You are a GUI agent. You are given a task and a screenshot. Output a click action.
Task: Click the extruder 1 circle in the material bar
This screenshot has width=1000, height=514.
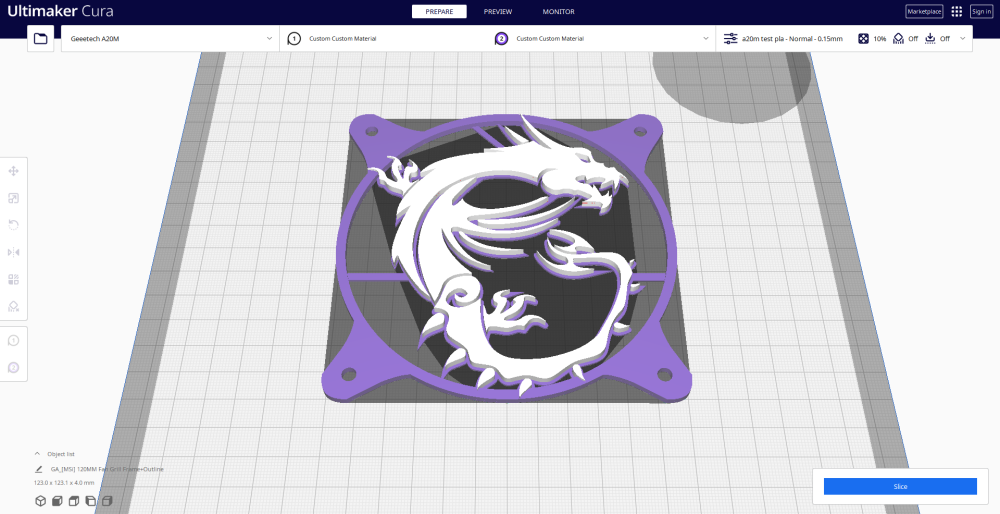tap(293, 39)
